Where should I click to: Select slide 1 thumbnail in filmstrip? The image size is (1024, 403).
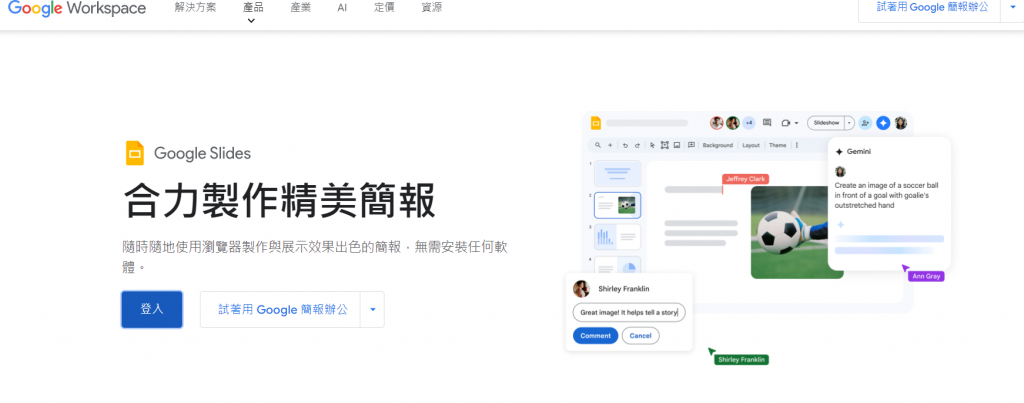[617, 173]
